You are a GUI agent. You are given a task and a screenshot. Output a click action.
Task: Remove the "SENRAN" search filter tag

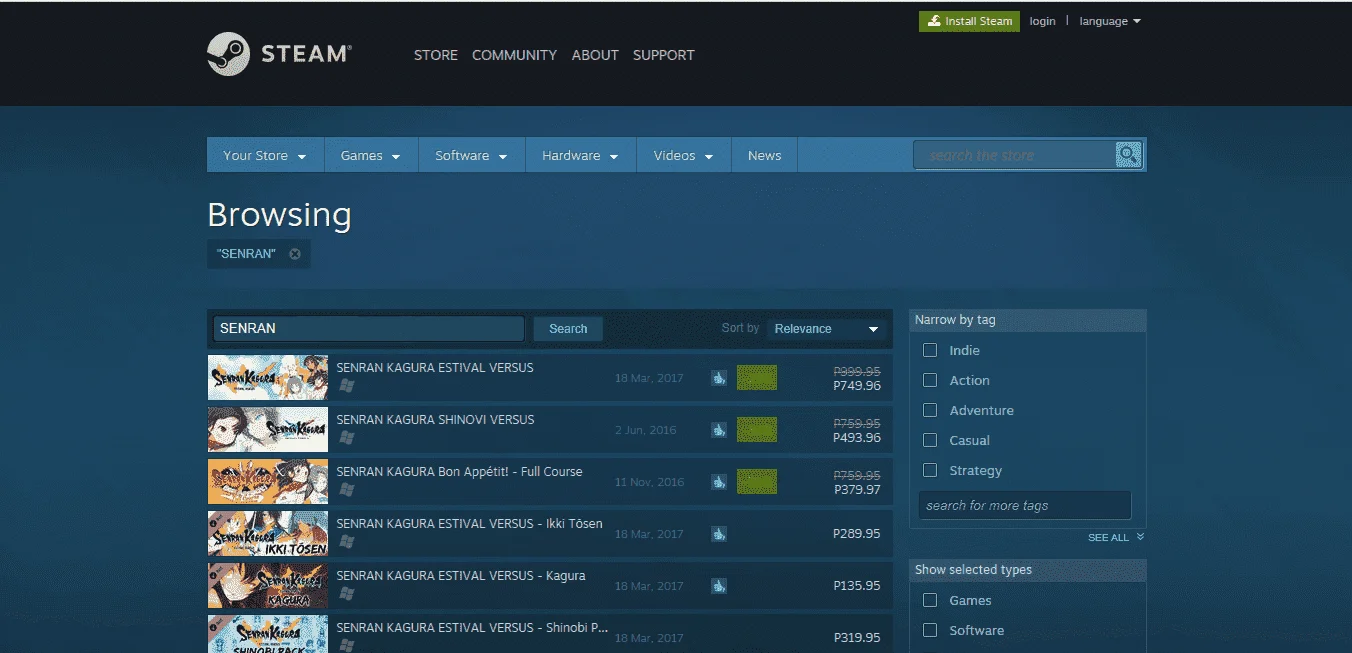tap(295, 254)
